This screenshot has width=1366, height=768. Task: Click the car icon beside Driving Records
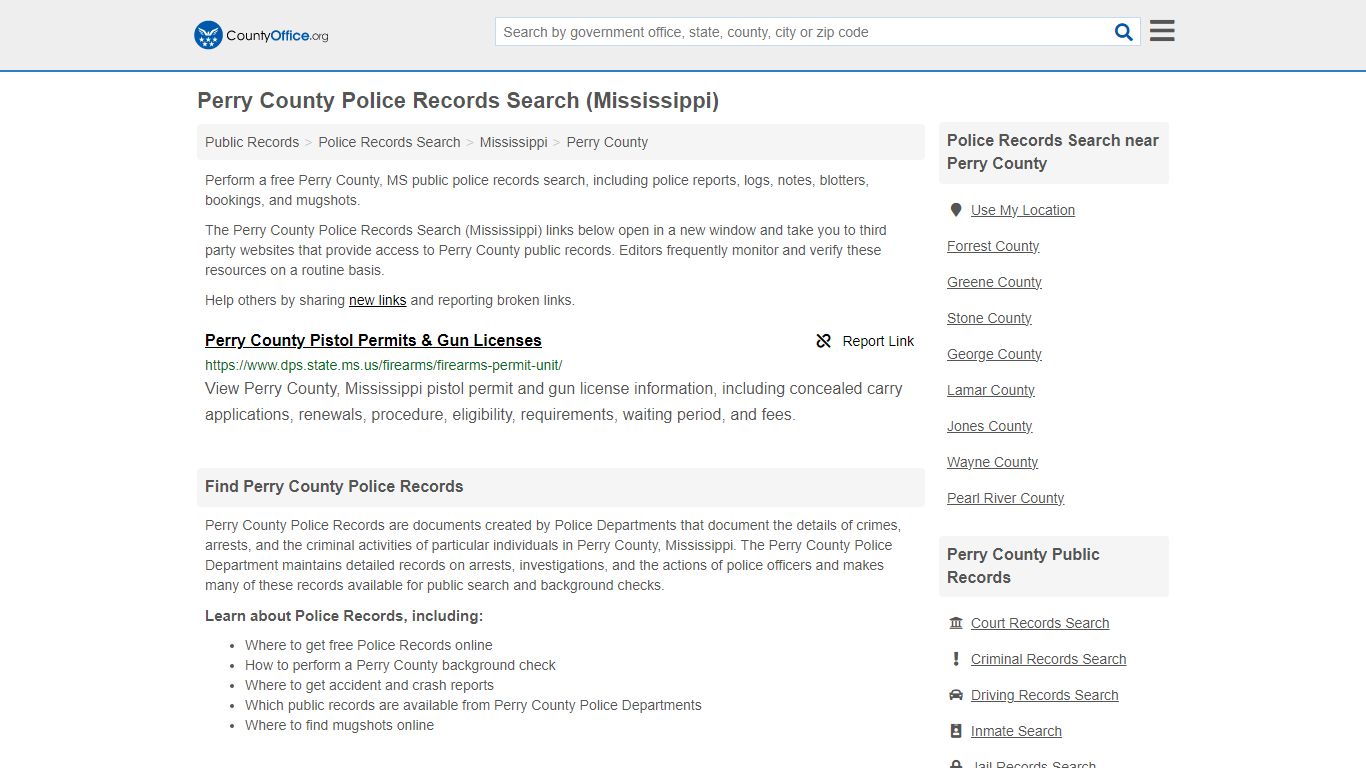tap(956, 695)
